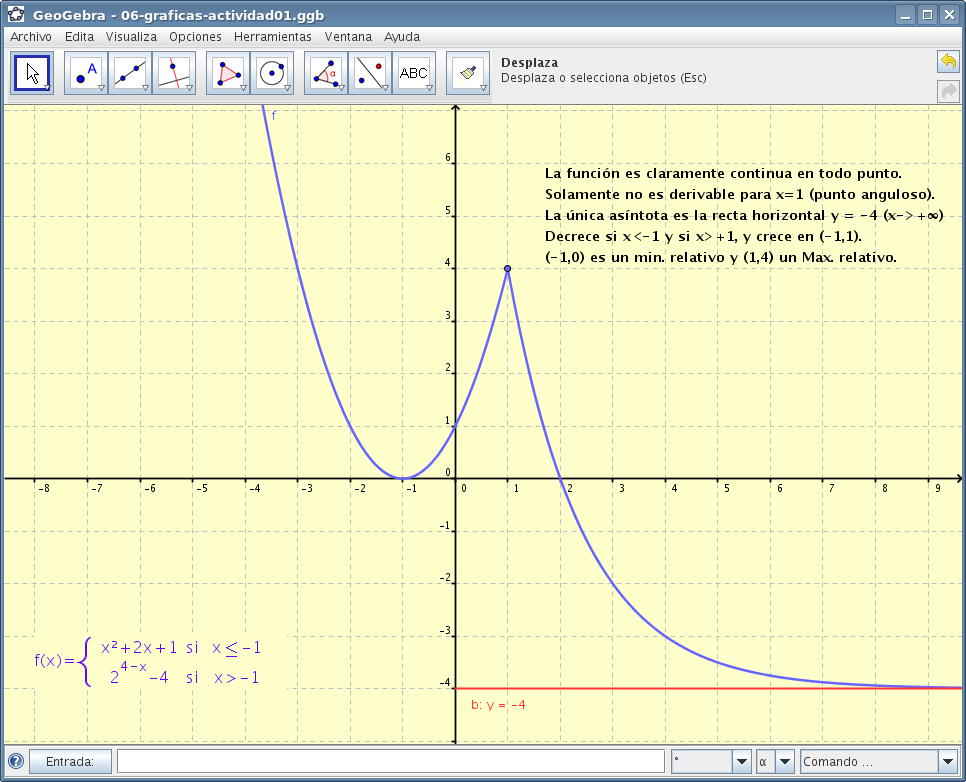The width and height of the screenshot is (966, 782).
Task: Minimize the GeoGebra window
Action: coord(905,15)
